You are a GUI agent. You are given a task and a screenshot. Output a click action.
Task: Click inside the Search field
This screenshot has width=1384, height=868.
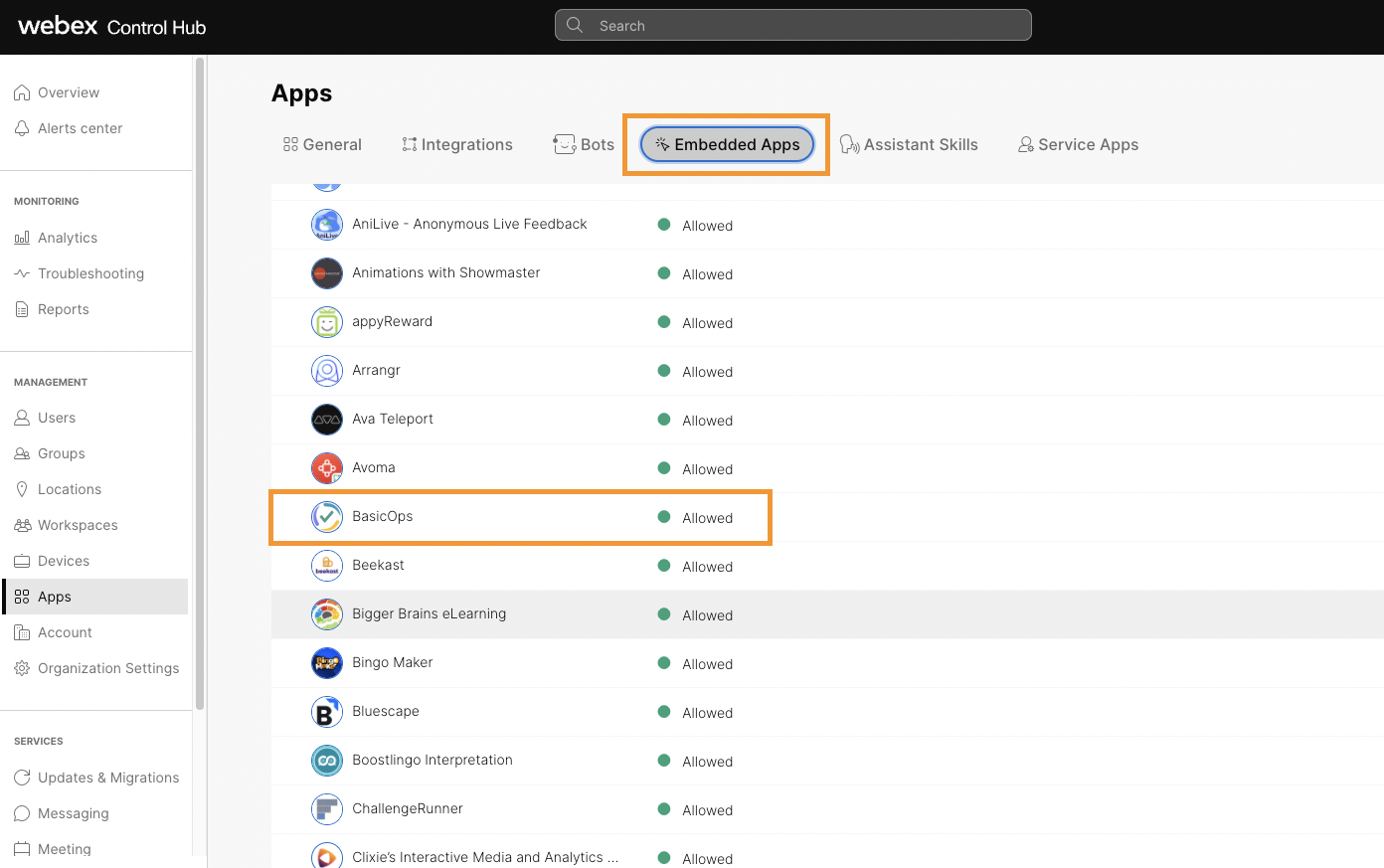[792, 25]
